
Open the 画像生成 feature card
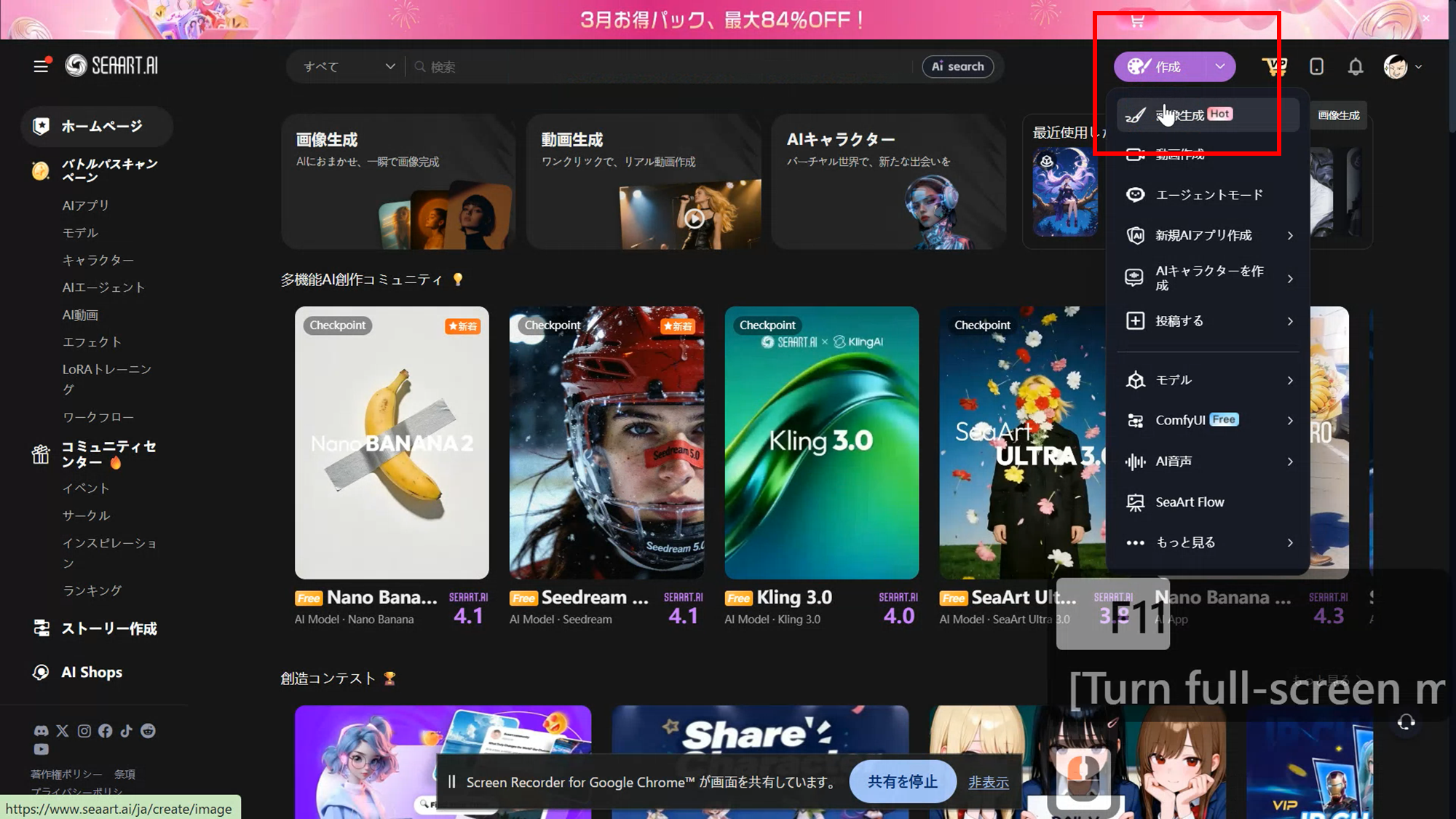click(398, 181)
